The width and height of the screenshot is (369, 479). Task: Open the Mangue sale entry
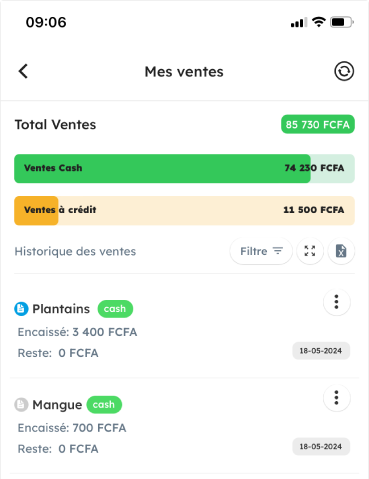coord(184,426)
